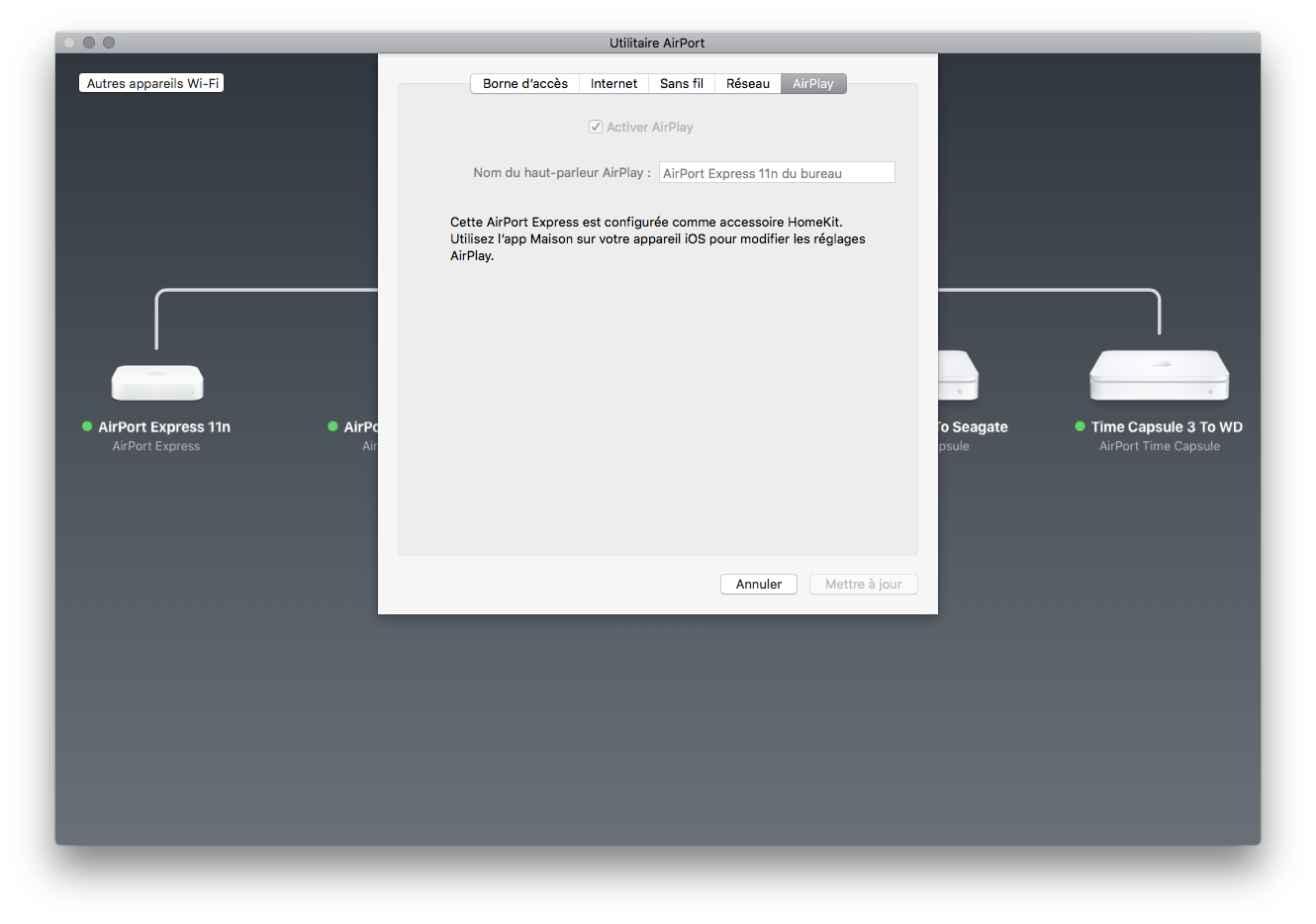Minimize the Utilitaire AirPort window
The height and width of the screenshot is (924, 1316).
(x=89, y=43)
